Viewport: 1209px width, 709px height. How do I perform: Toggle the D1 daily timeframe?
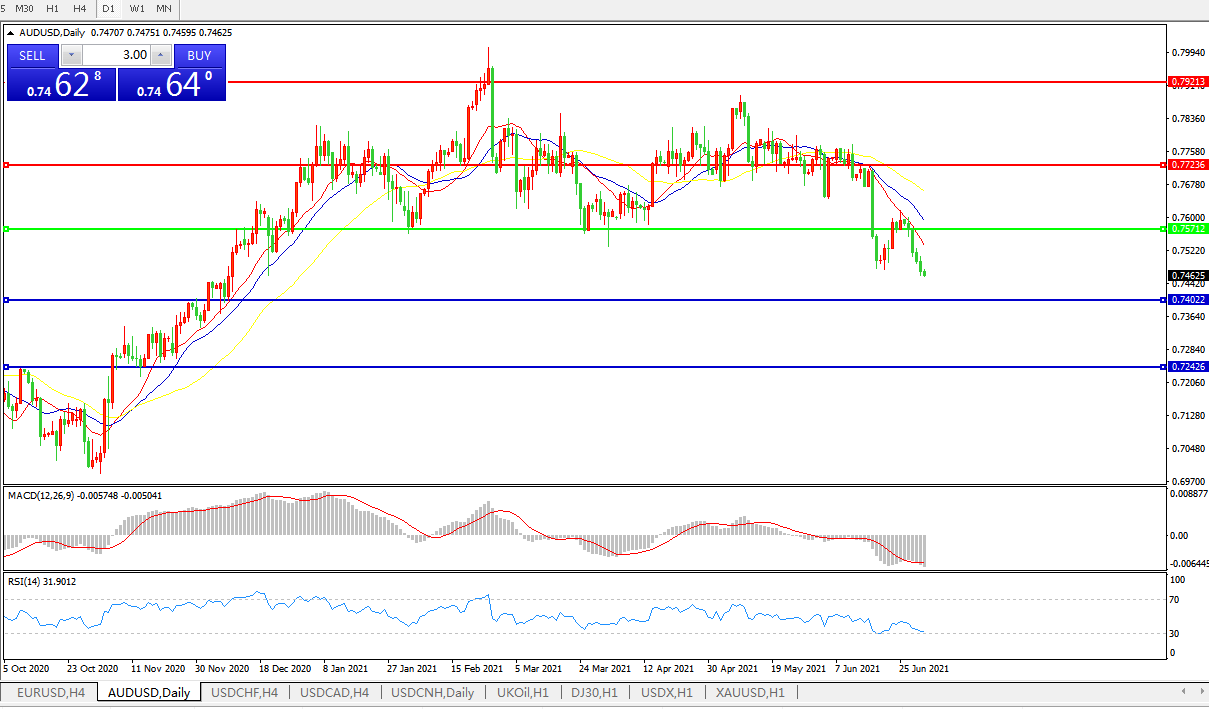109,8
